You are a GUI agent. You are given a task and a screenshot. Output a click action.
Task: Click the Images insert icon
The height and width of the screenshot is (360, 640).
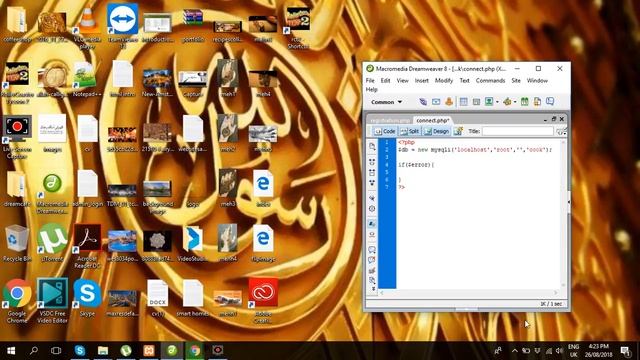pyautogui.click(x=489, y=102)
